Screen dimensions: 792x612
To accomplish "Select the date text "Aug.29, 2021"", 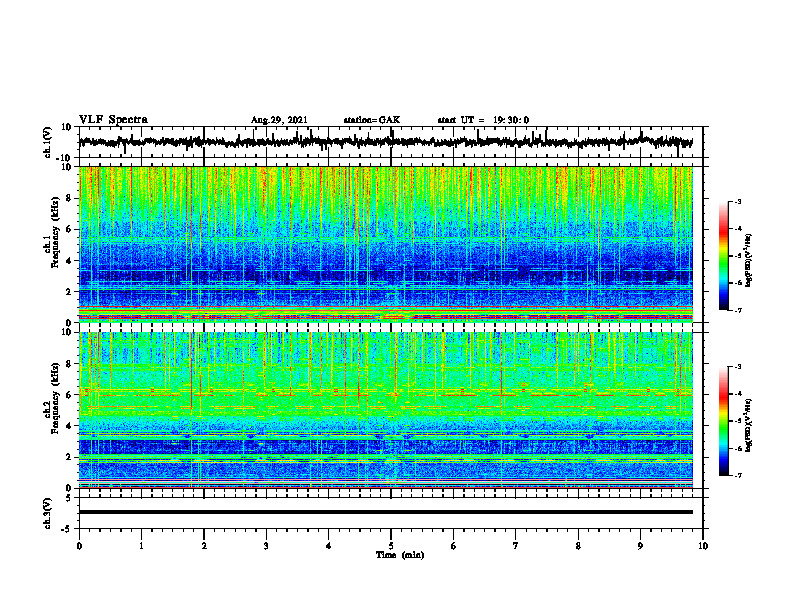I will point(279,120).
